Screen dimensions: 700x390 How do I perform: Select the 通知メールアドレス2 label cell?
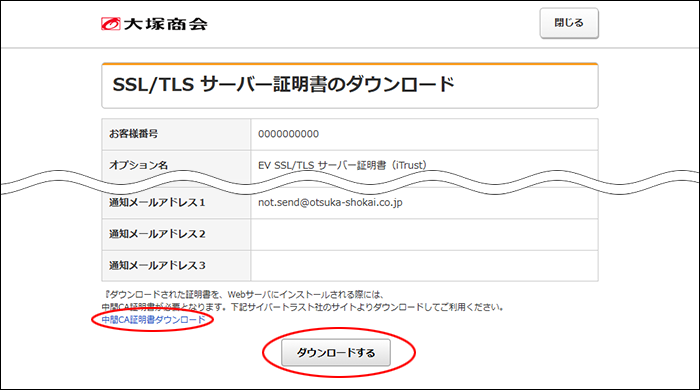[176, 234]
